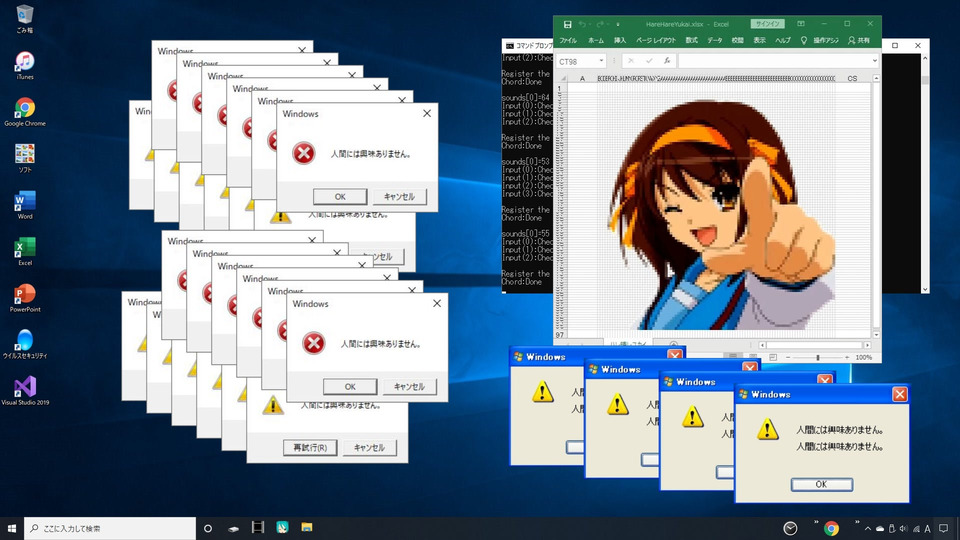Open the Visual Studio 2019 desktop icon
The height and width of the screenshot is (540, 960).
(x=25, y=386)
